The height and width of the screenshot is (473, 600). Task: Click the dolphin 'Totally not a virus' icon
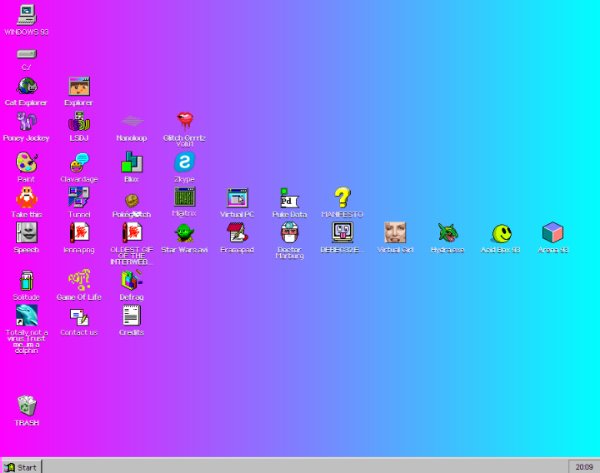click(x=26, y=316)
